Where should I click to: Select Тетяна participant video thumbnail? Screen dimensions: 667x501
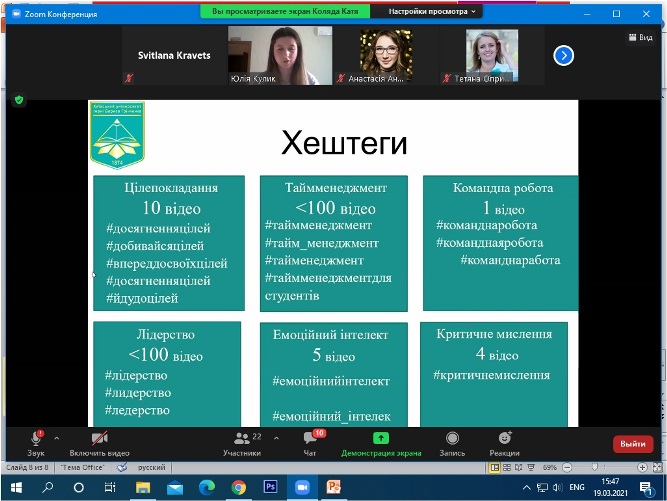coord(492,55)
